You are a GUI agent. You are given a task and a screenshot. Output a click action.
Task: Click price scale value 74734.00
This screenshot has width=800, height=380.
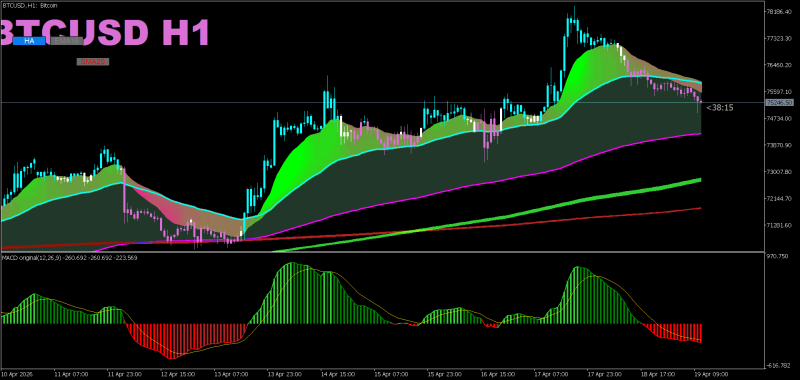pos(779,118)
